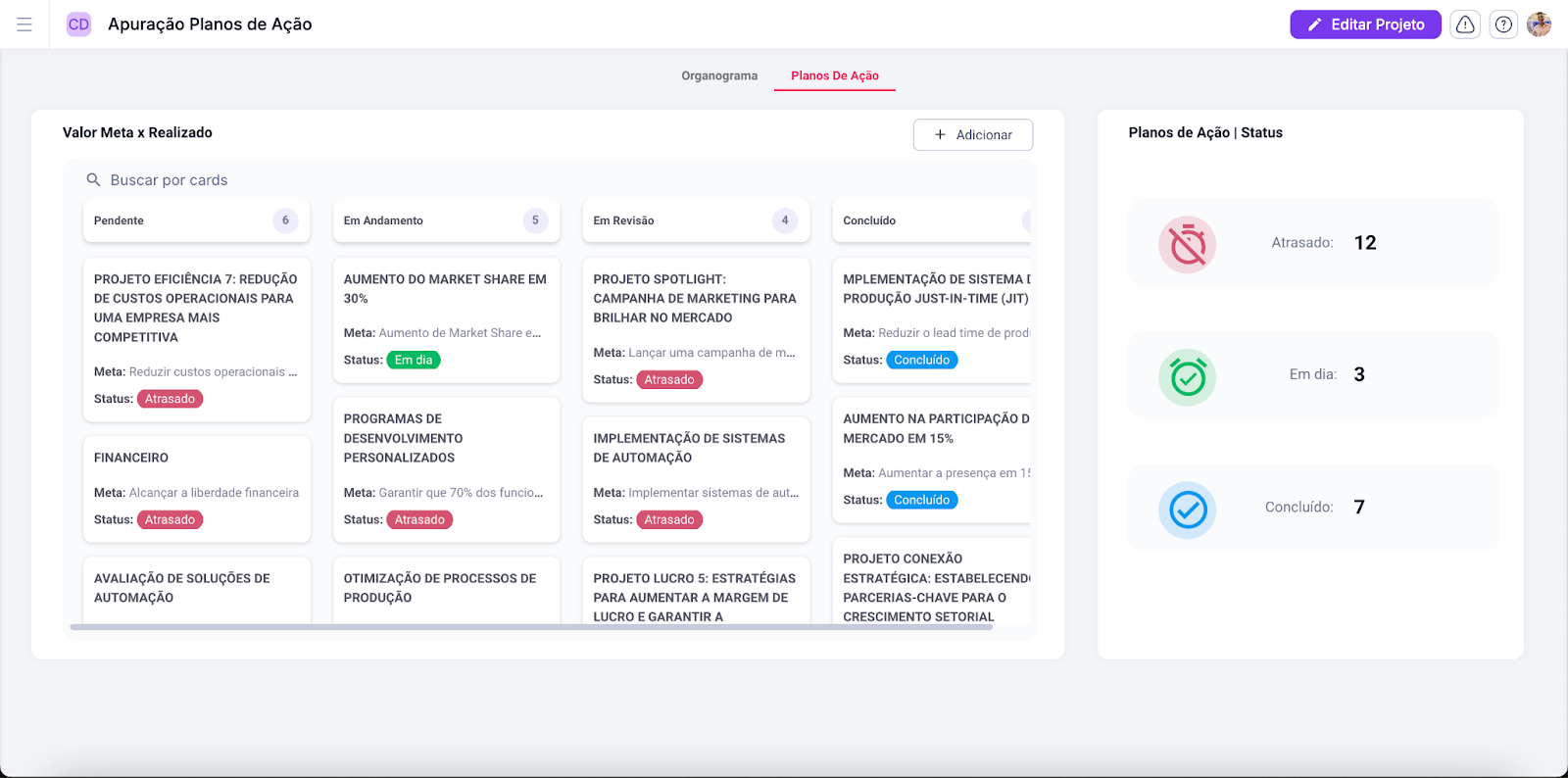
Task: Switch to the Organograma tab
Action: pyautogui.click(x=719, y=75)
